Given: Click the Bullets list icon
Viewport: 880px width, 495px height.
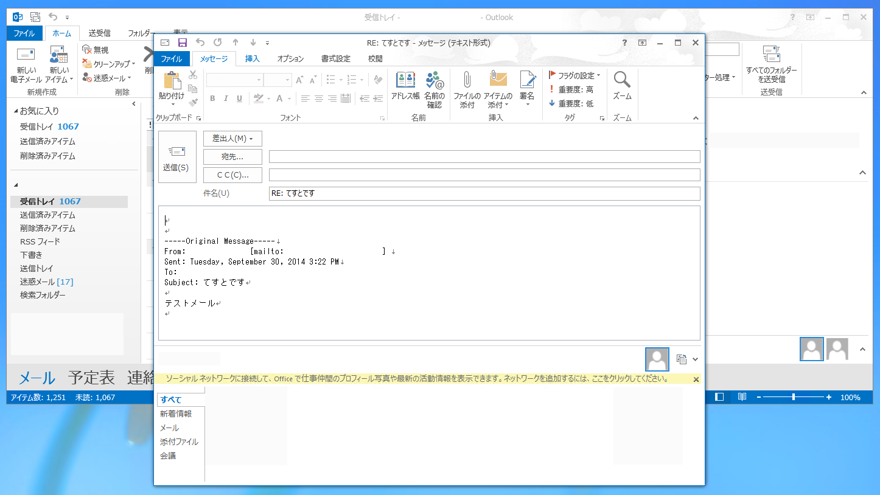Looking at the screenshot, I should [x=331, y=80].
